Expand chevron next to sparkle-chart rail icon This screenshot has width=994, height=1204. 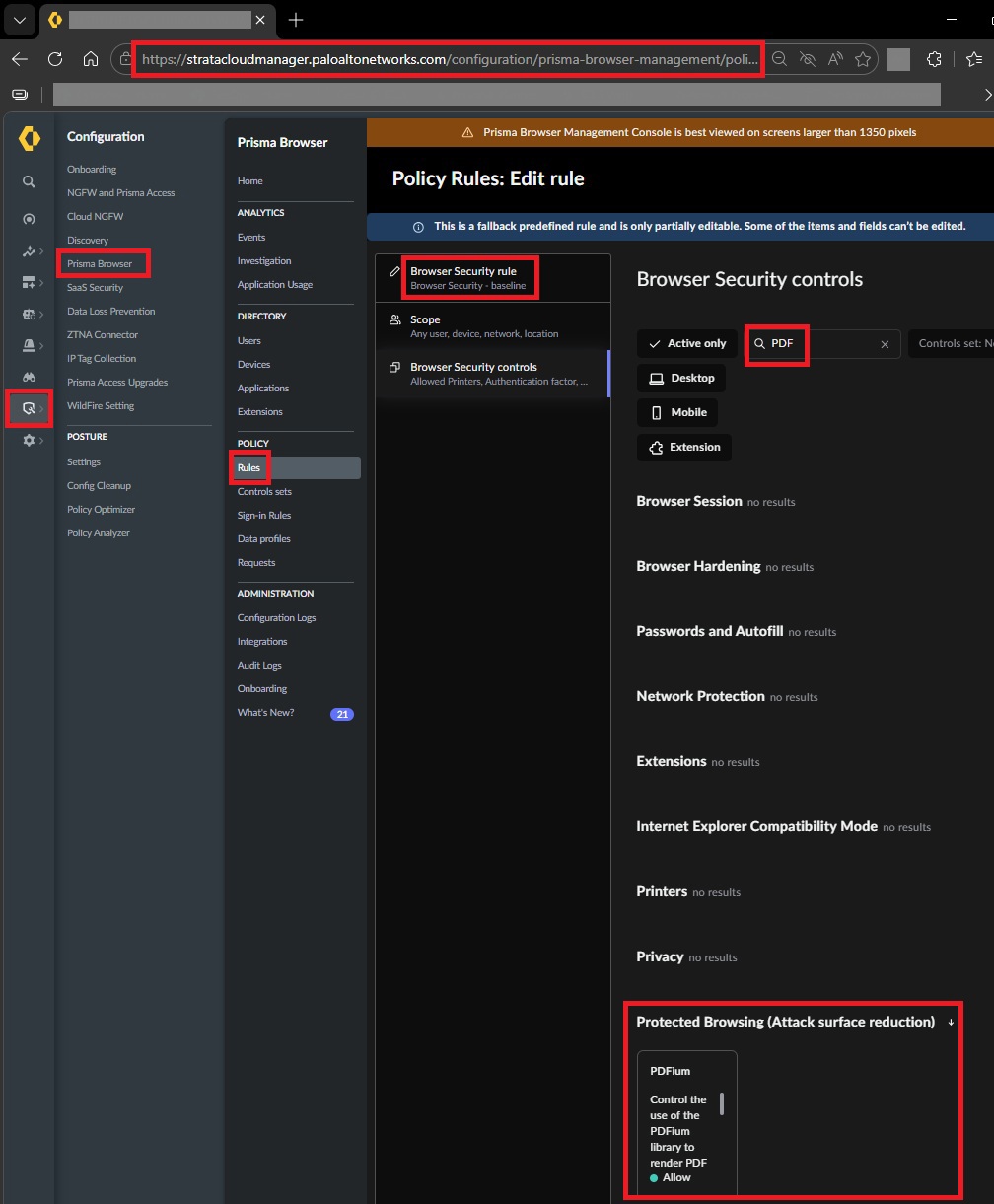(x=41, y=251)
